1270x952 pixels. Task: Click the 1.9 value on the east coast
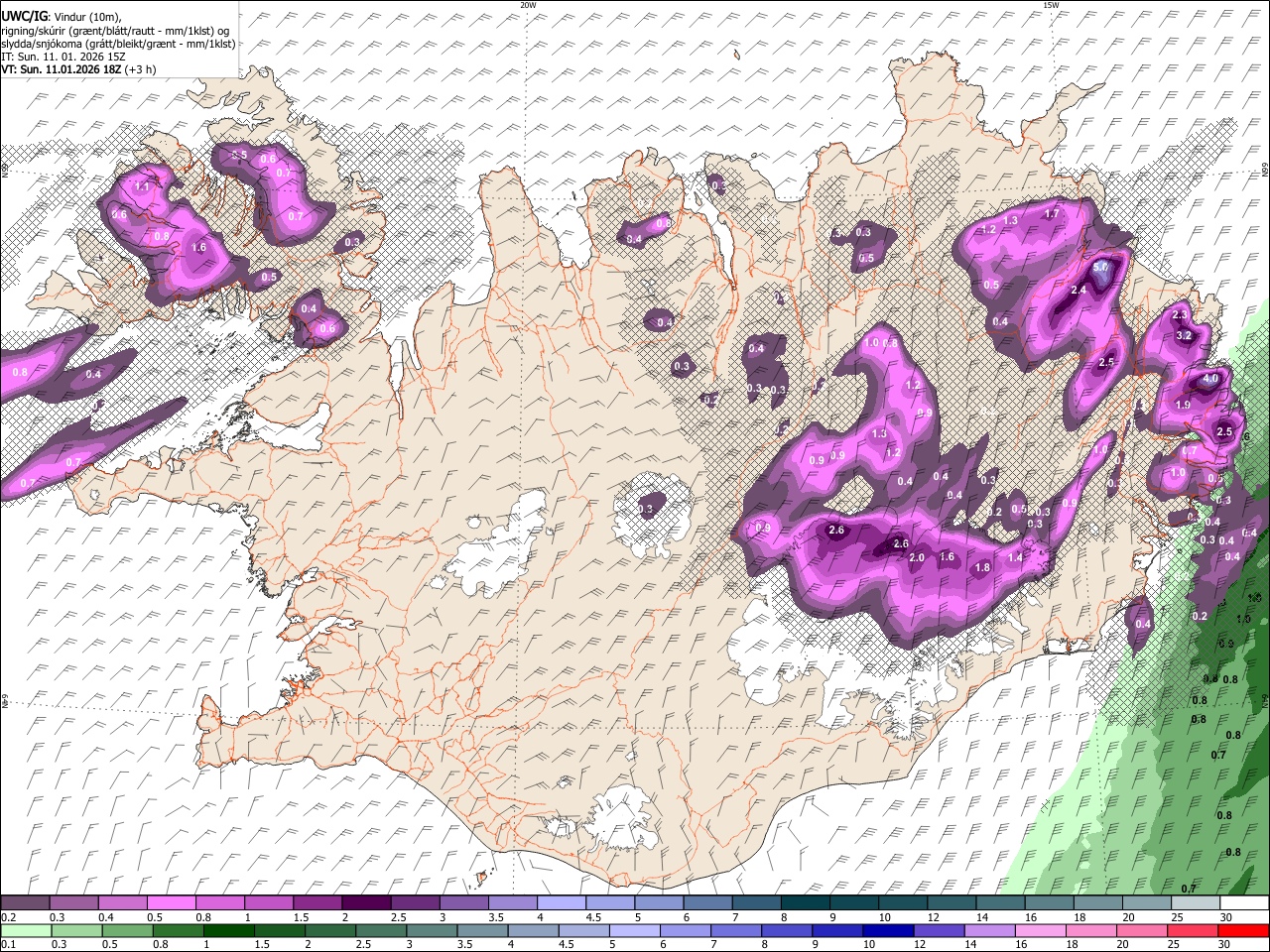[1183, 405]
